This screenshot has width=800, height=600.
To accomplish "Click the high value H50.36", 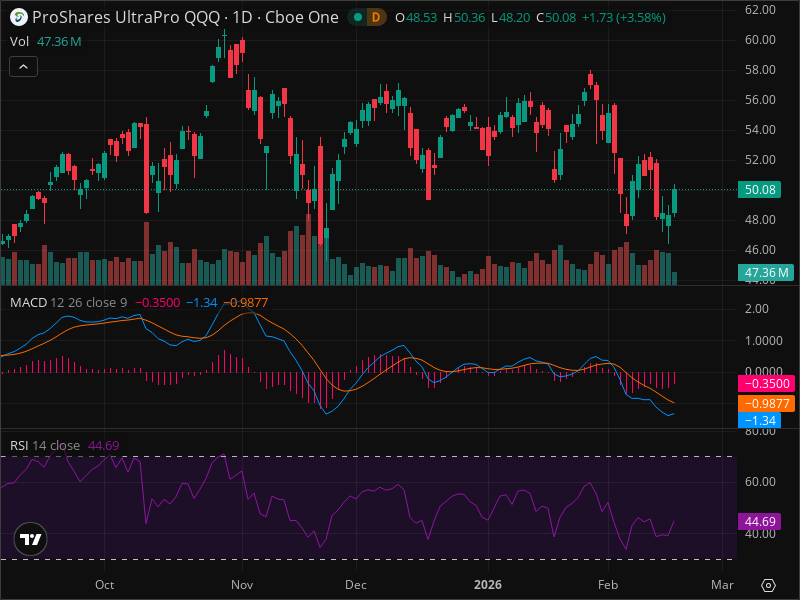I will [464, 18].
